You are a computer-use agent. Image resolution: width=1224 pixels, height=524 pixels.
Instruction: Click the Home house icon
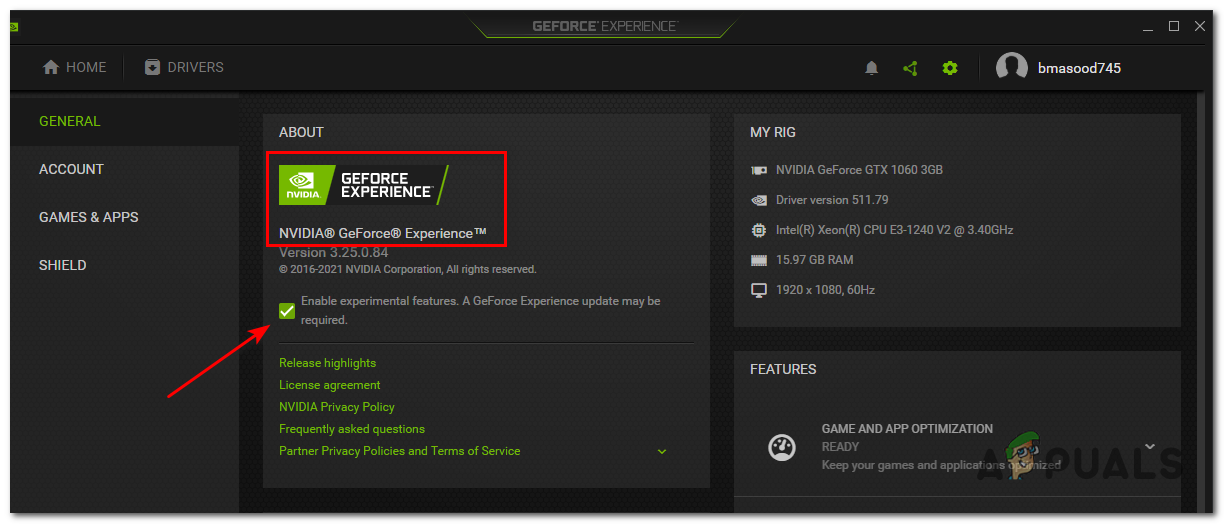[51, 67]
